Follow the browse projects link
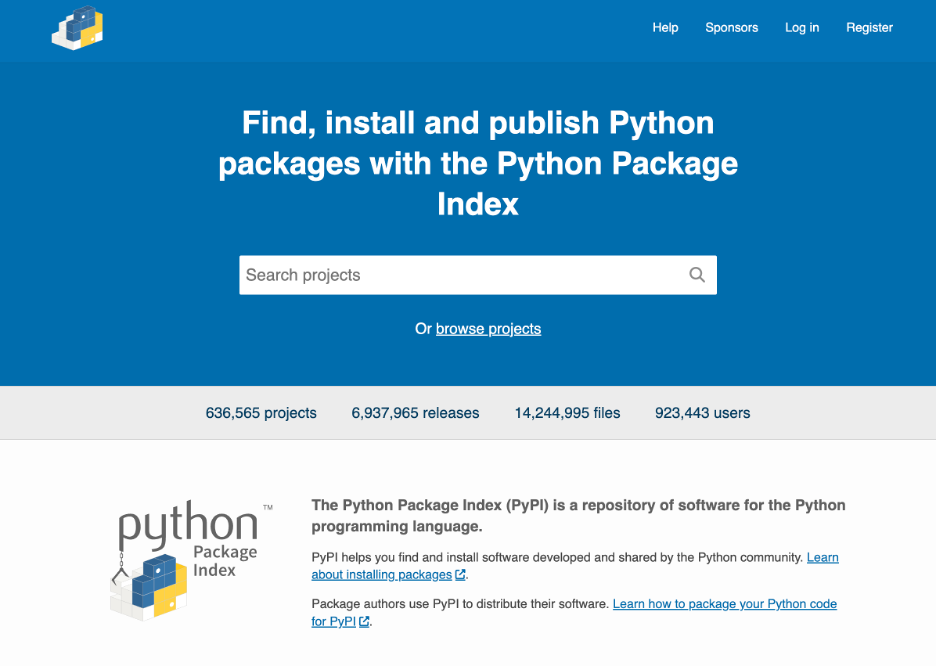The width and height of the screenshot is (936, 666). tap(488, 329)
